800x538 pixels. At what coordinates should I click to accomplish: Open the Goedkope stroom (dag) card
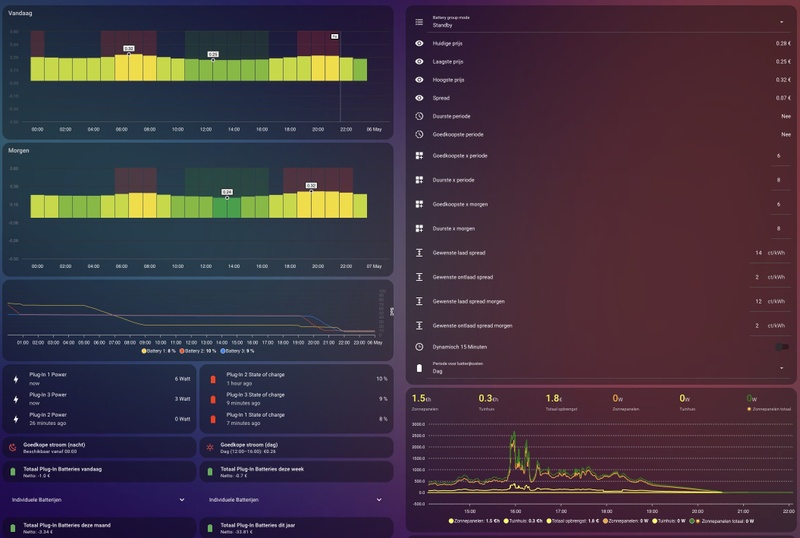296,448
